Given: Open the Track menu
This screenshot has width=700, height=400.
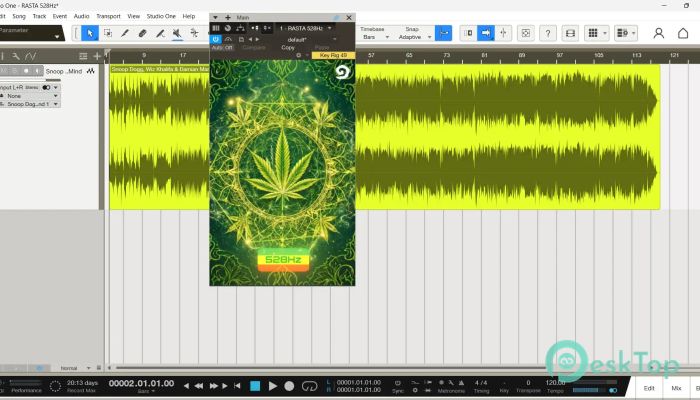Looking at the screenshot, I should [39, 16].
